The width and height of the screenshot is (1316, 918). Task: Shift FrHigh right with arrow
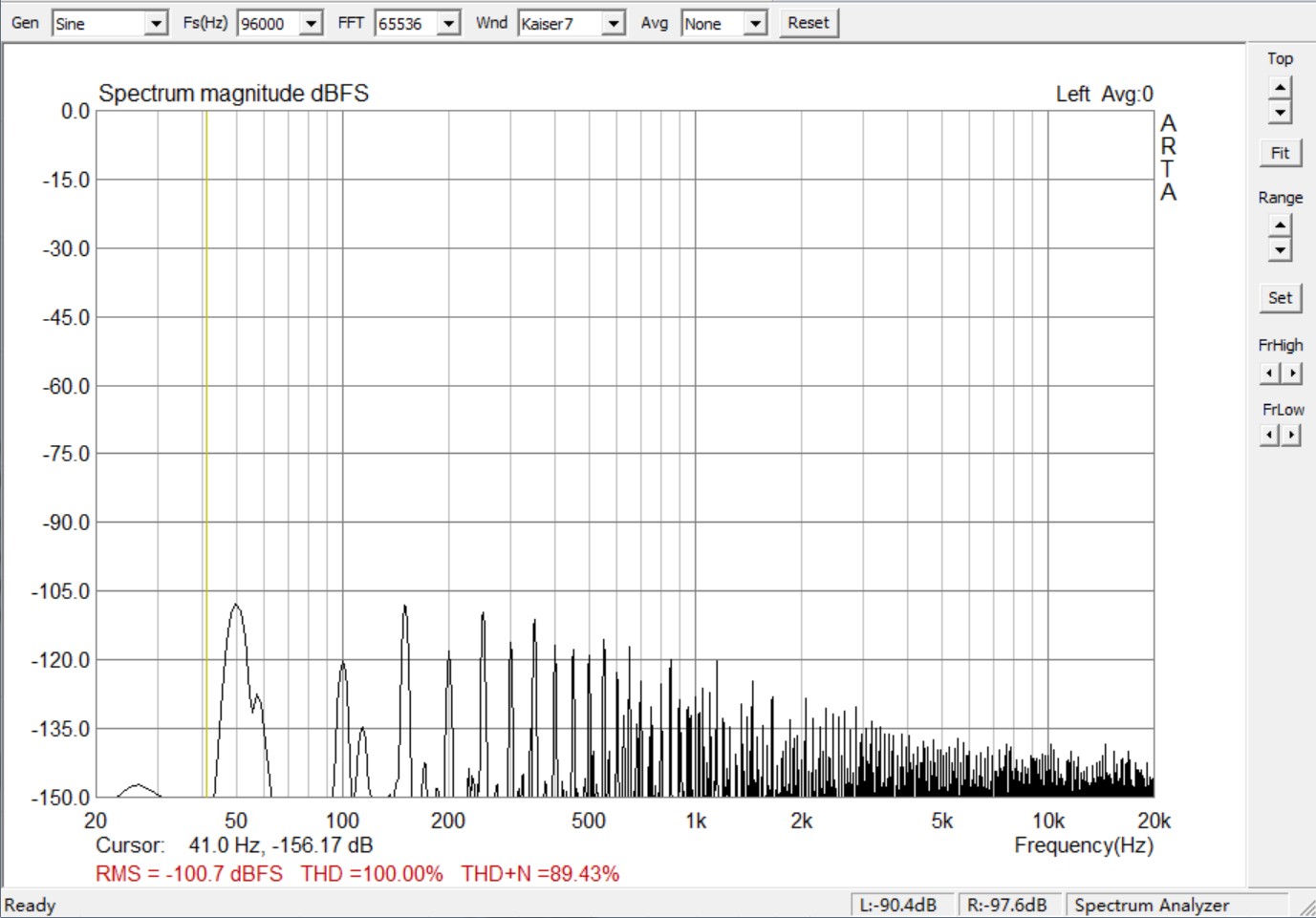pyautogui.click(x=1292, y=374)
